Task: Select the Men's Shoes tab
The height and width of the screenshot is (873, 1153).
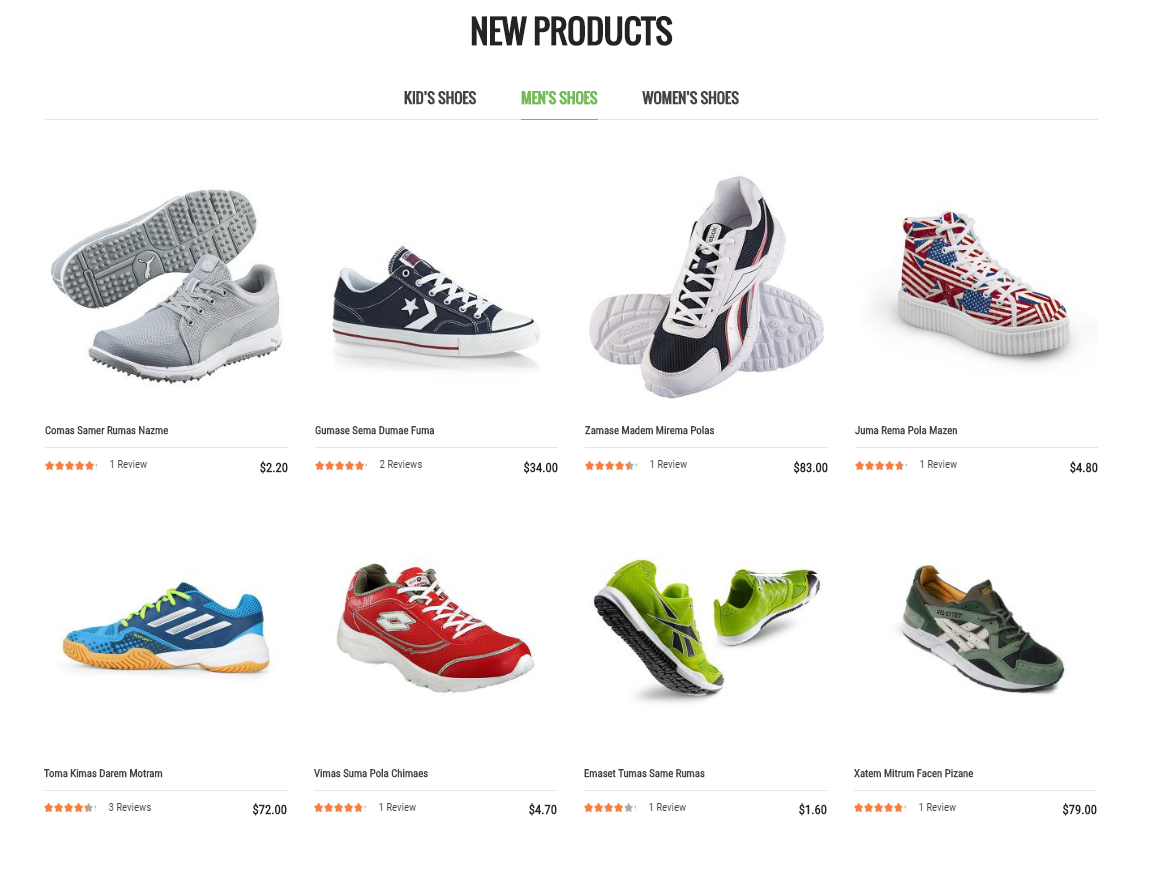Action: coord(559,98)
